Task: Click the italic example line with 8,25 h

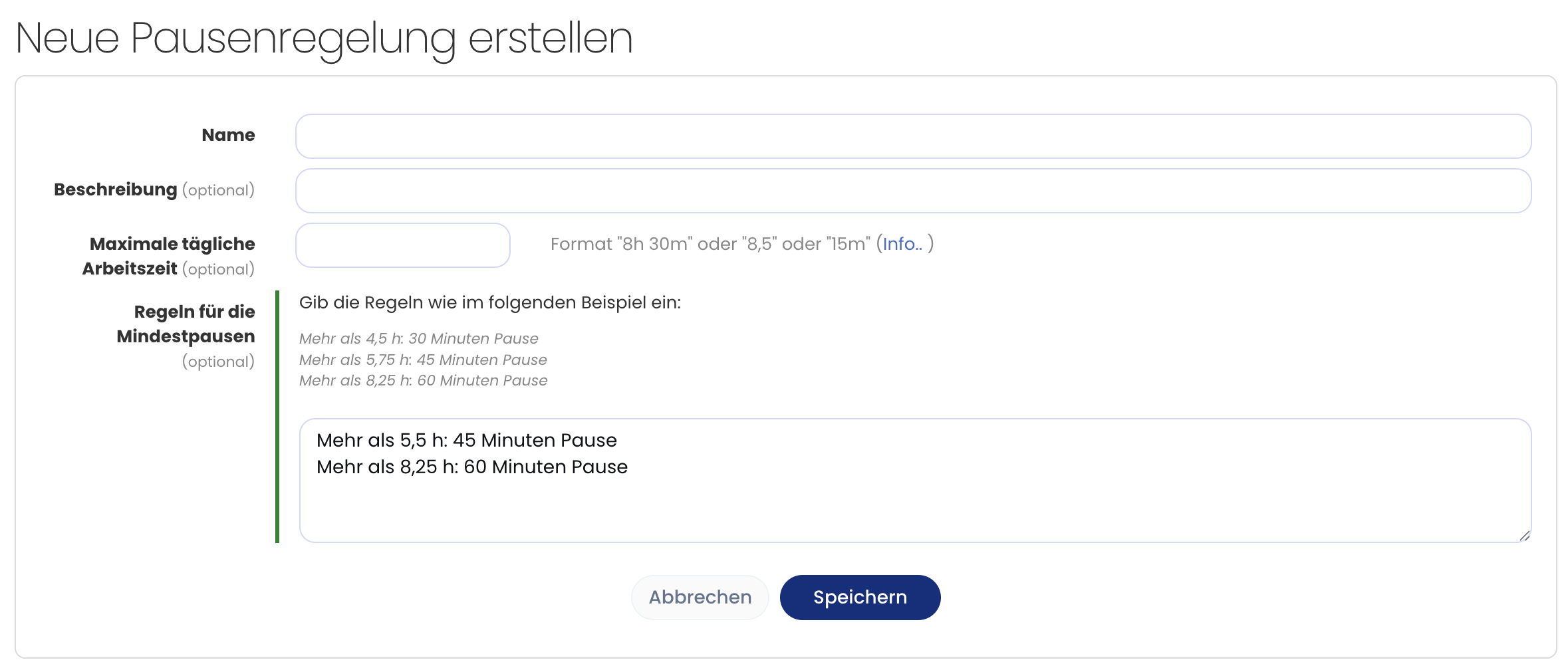Action: pyautogui.click(x=423, y=380)
